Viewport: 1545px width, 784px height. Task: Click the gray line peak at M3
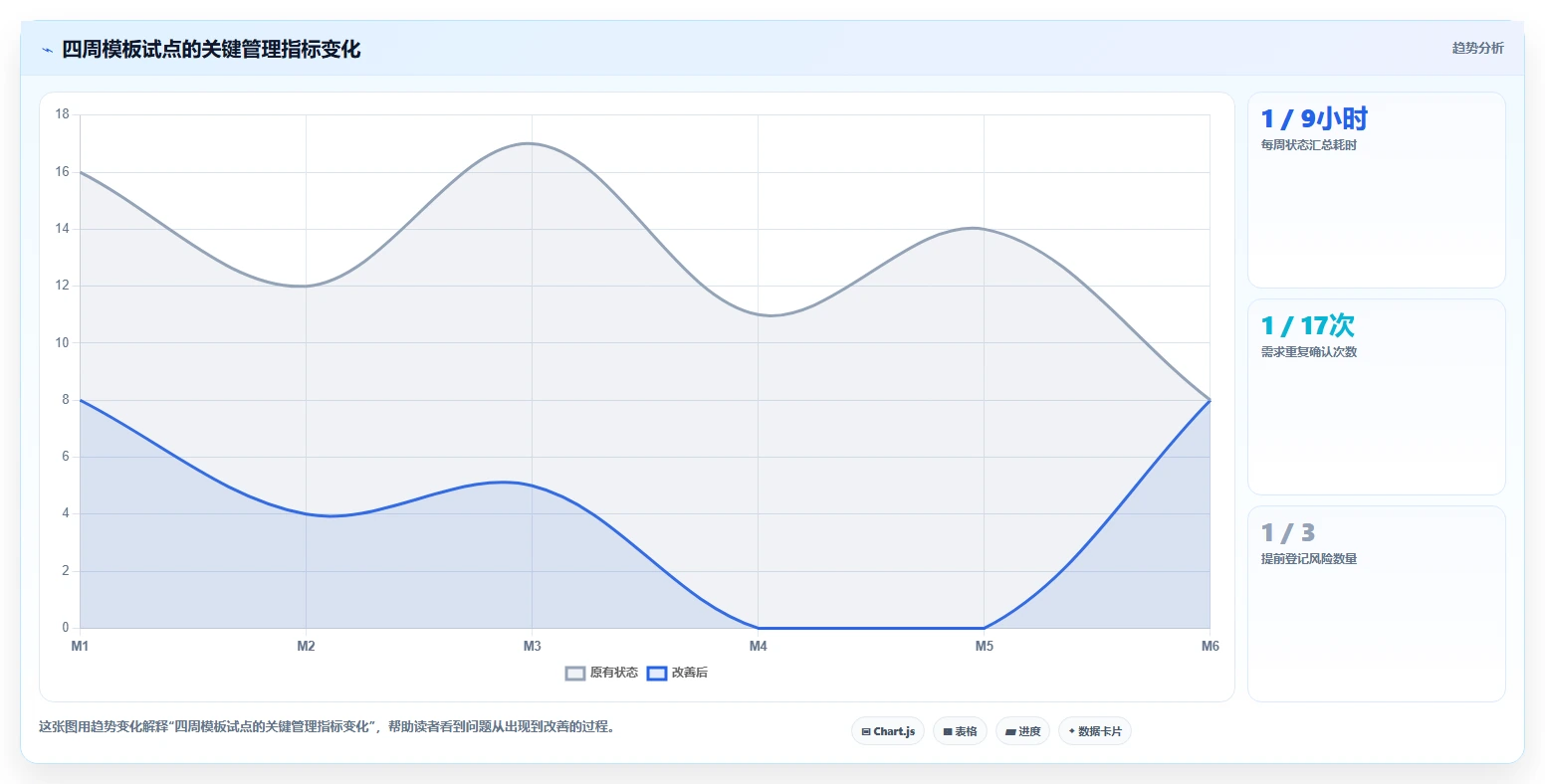click(x=532, y=143)
